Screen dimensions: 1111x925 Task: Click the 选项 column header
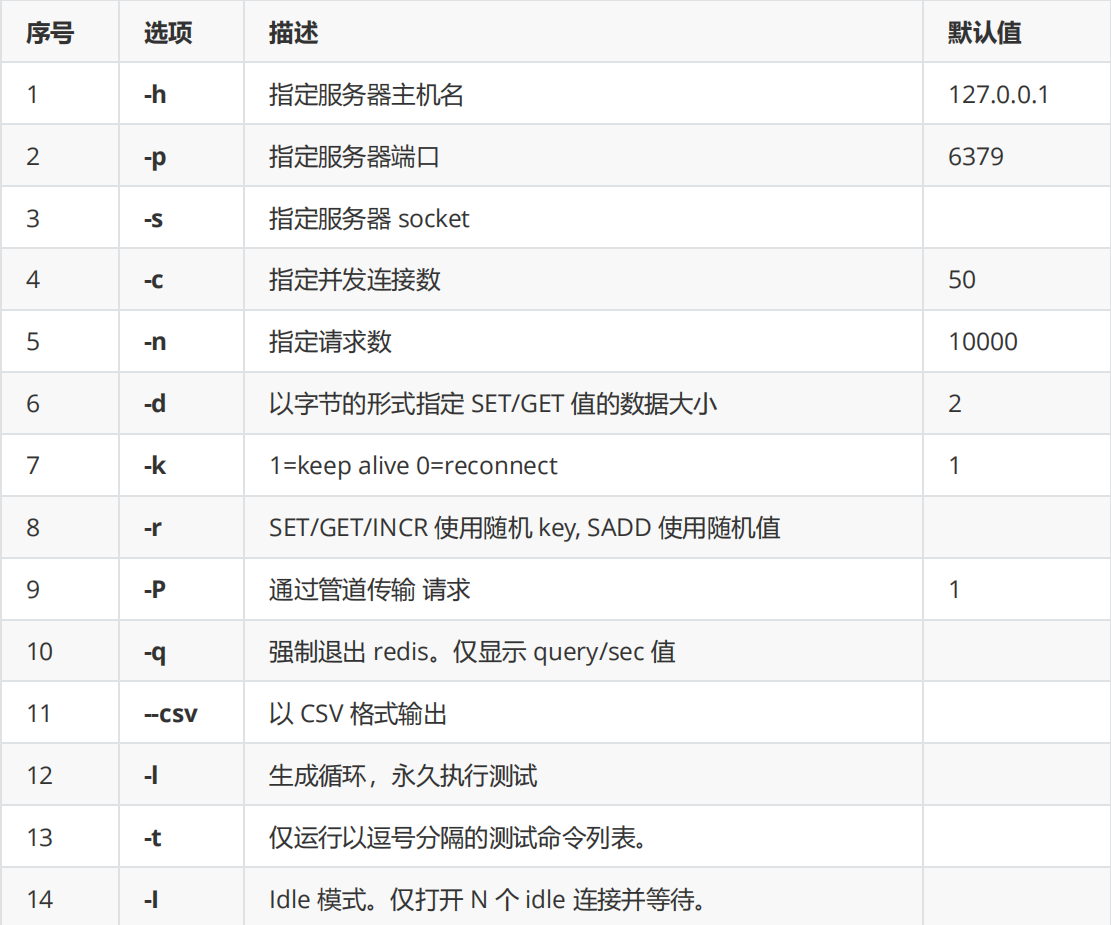click(x=167, y=33)
